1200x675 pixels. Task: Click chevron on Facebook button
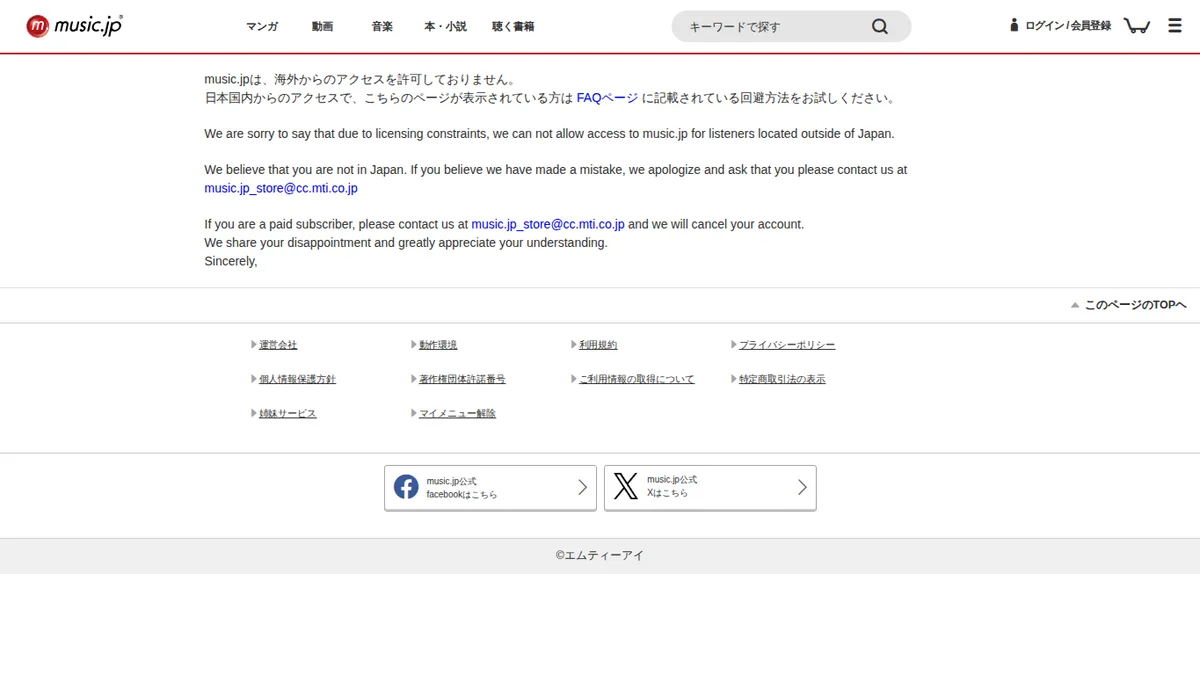coord(583,487)
